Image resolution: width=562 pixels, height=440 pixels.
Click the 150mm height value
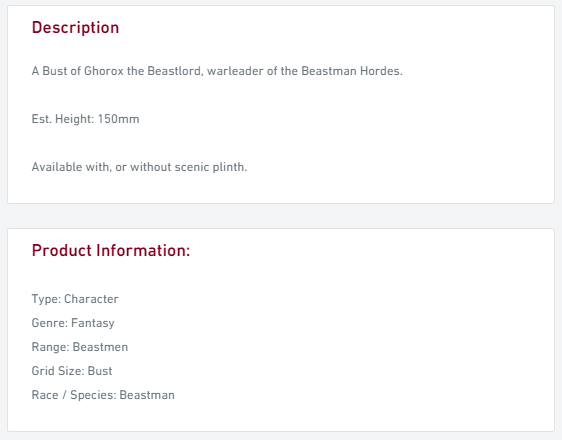pyautogui.click(x=119, y=119)
